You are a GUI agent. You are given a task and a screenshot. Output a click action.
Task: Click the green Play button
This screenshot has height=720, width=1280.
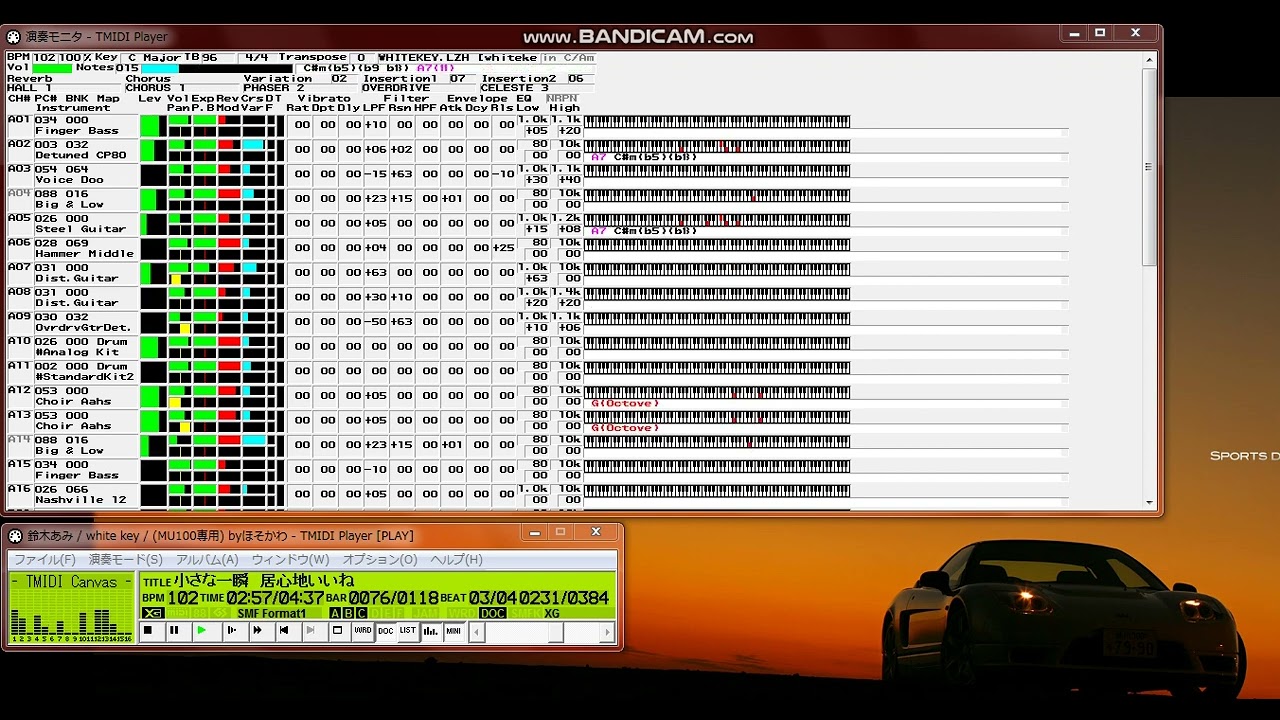[x=201, y=631]
